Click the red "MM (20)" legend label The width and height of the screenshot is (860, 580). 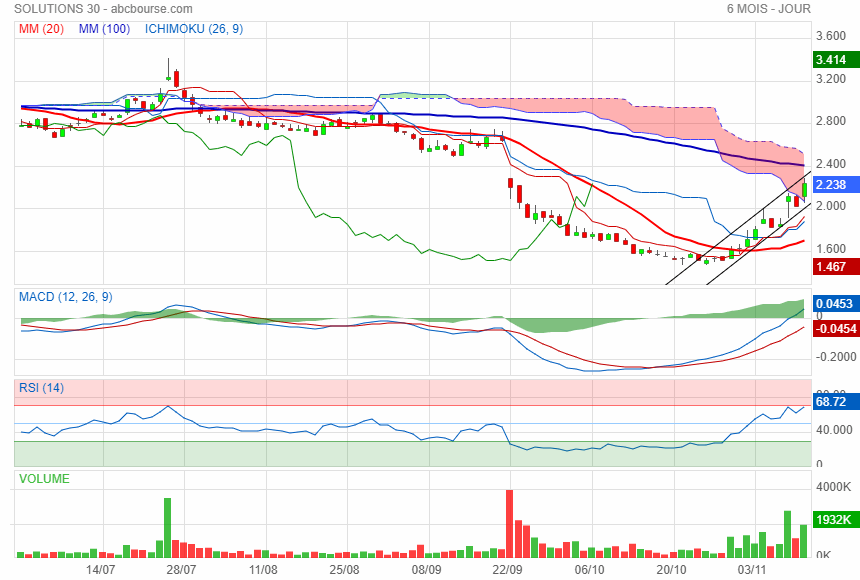[x=42, y=29]
